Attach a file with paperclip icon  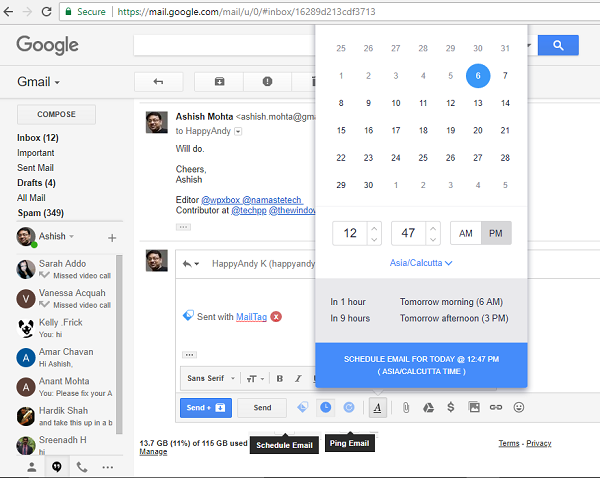coord(406,408)
